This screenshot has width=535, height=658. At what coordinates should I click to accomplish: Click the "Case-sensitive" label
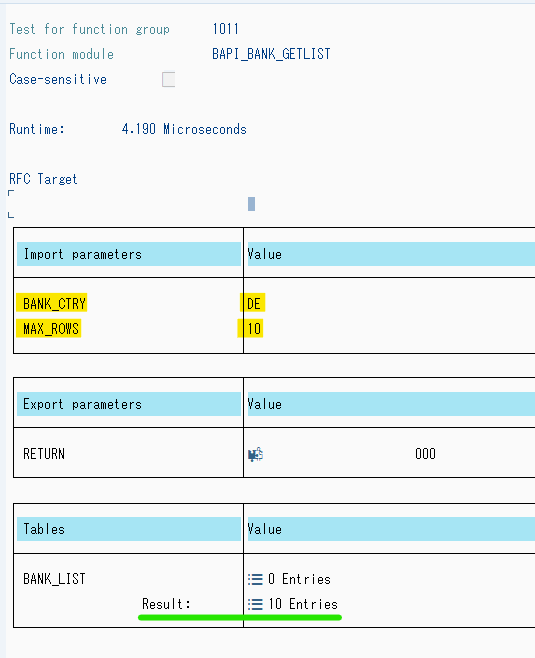(x=58, y=79)
